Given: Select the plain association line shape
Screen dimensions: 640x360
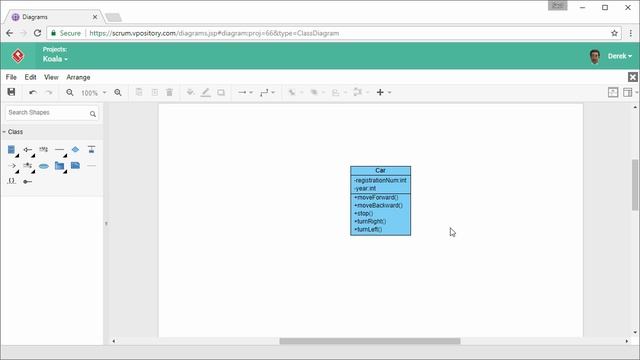Looking at the screenshot, I should 60,150.
